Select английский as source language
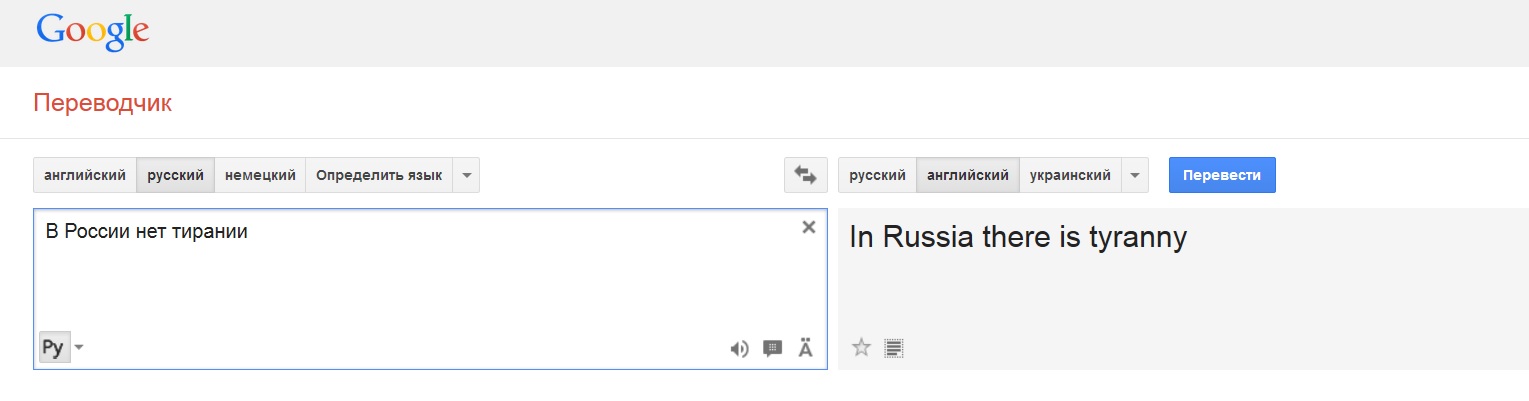Viewport: 1529px width, 401px height. tap(85, 175)
